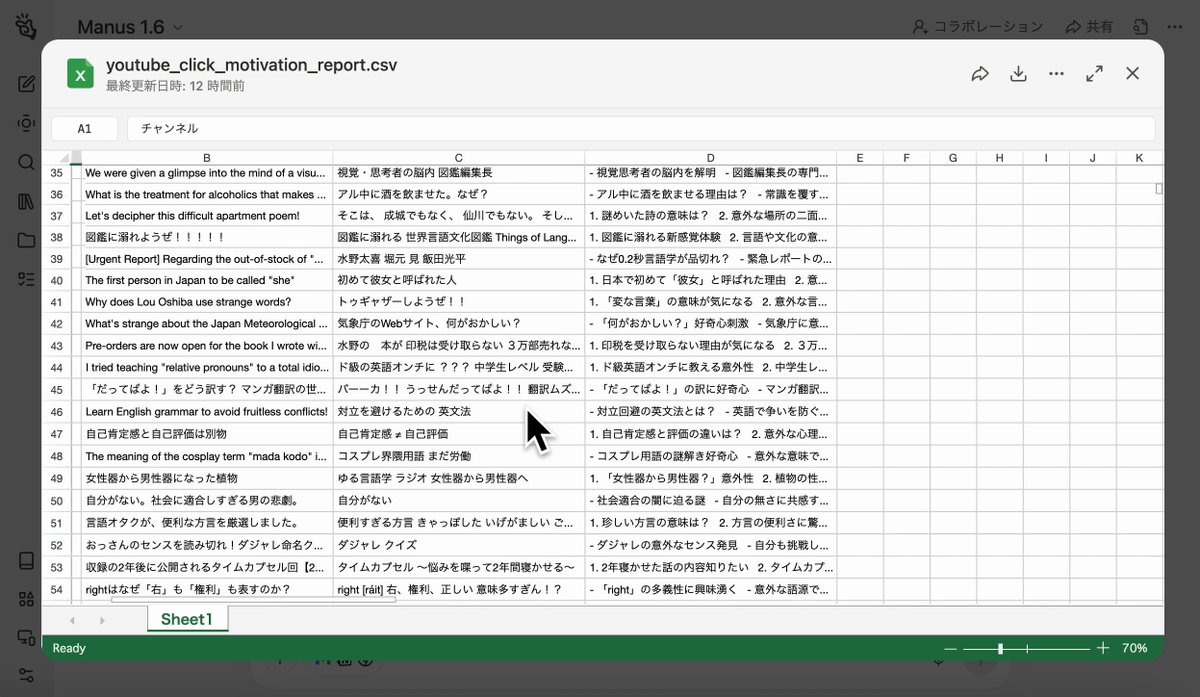This screenshot has height=697, width=1200.
Task: Open the file preview's three-dot menu
Action: 1056,74
